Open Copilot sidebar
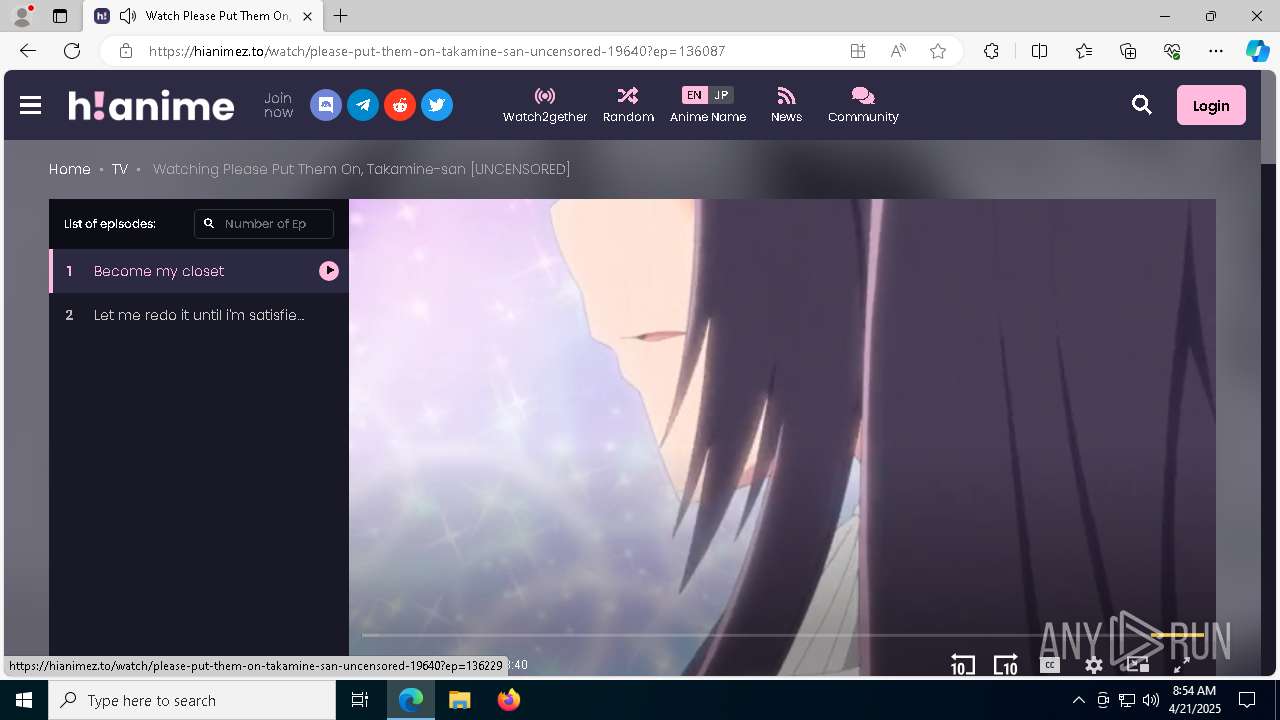This screenshot has height=720, width=1280. pos(1257,51)
